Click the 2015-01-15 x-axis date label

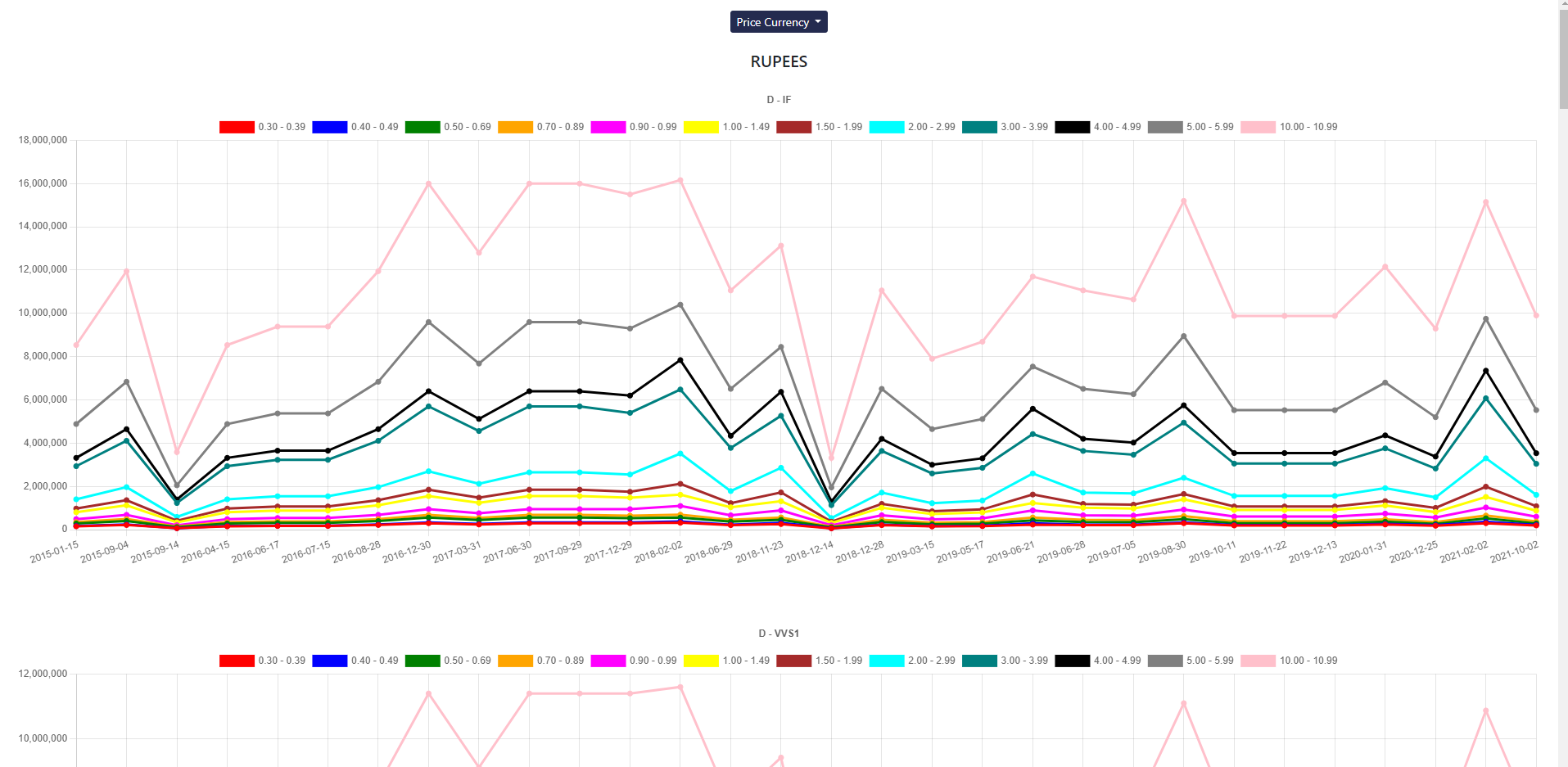54,551
